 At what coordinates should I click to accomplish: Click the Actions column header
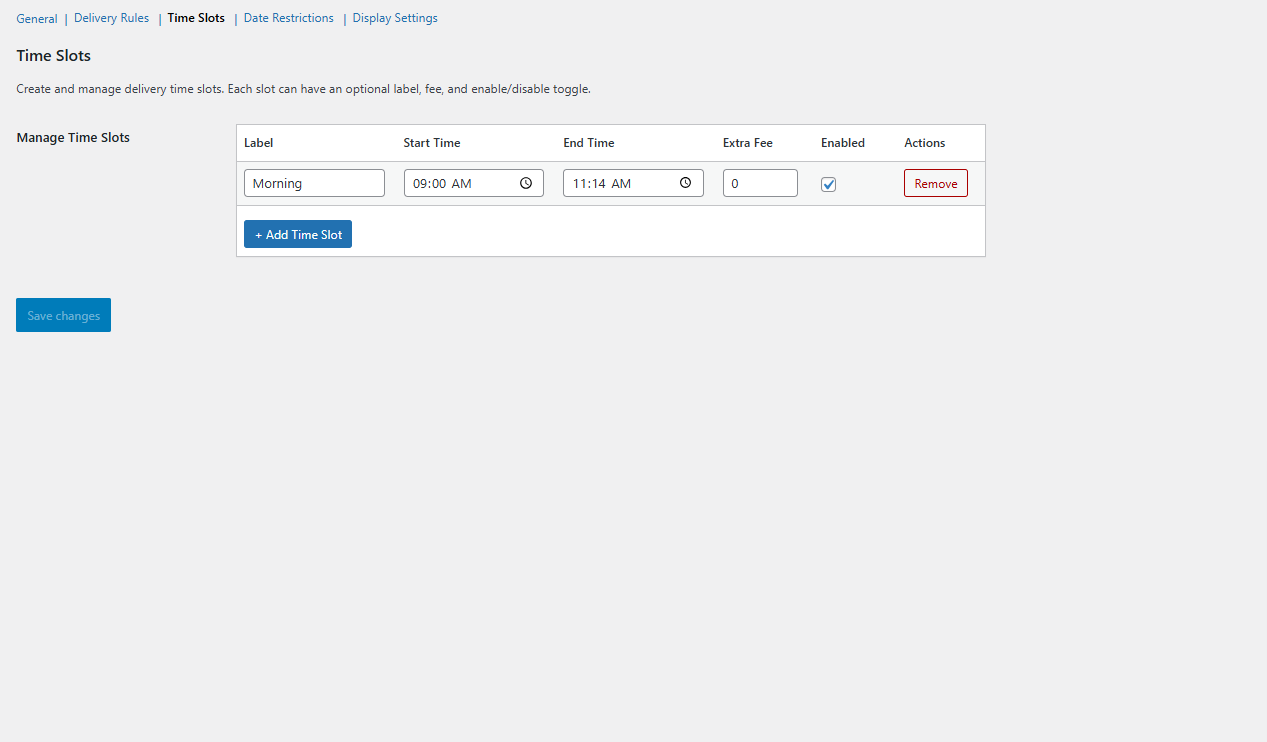click(x=923, y=143)
